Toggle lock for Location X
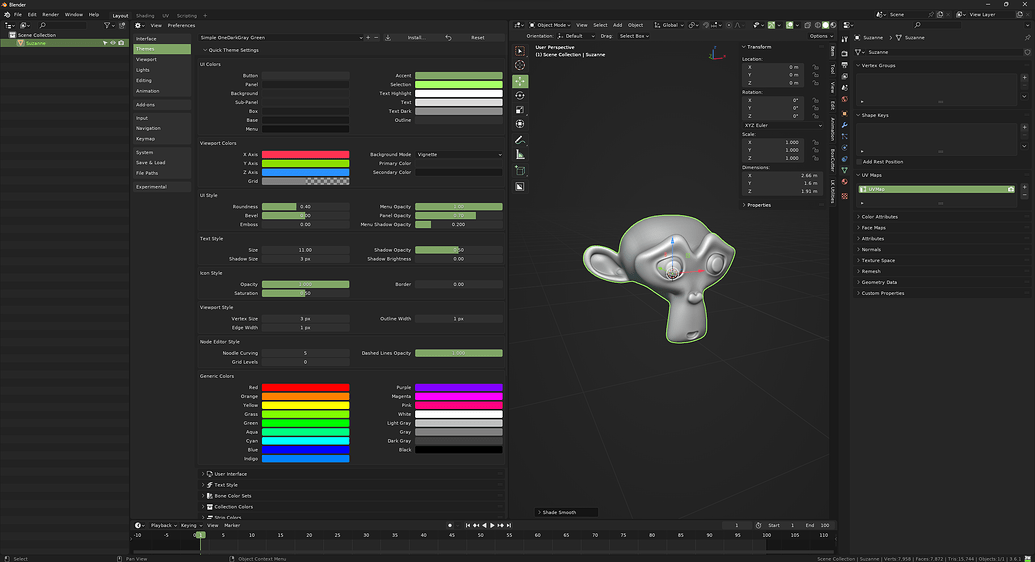This screenshot has height=562, width=1035. (x=816, y=67)
